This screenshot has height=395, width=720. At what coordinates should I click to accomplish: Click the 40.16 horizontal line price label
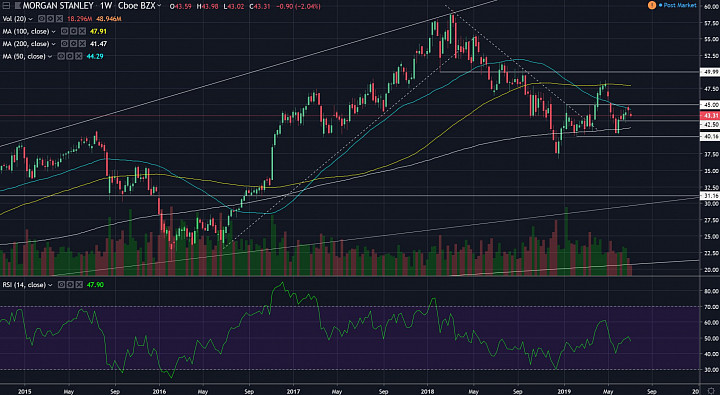pos(709,136)
